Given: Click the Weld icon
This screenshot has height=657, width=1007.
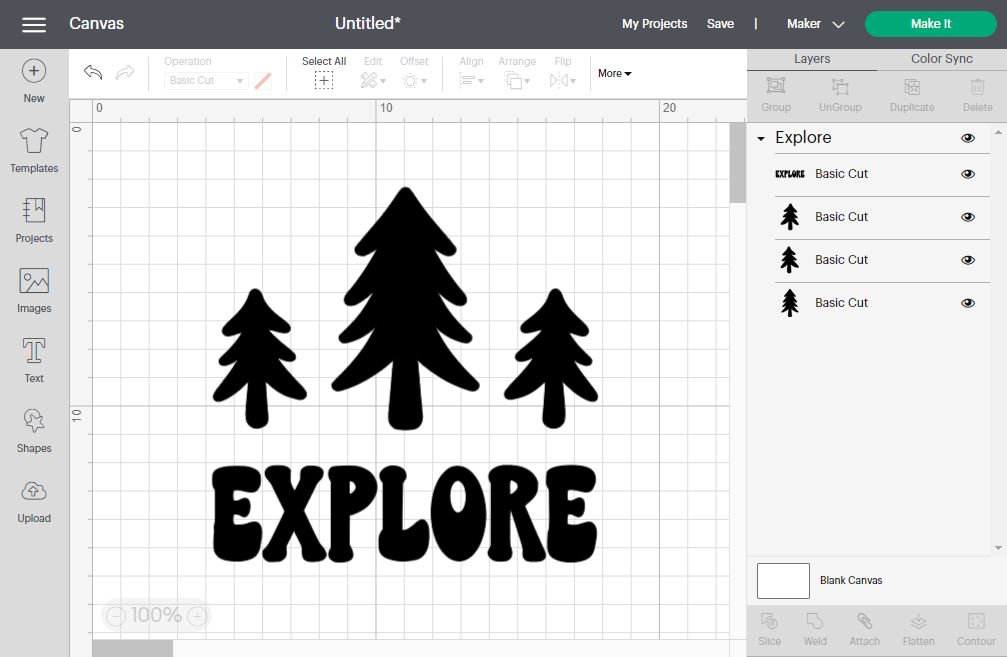Looking at the screenshot, I should pos(815,628).
